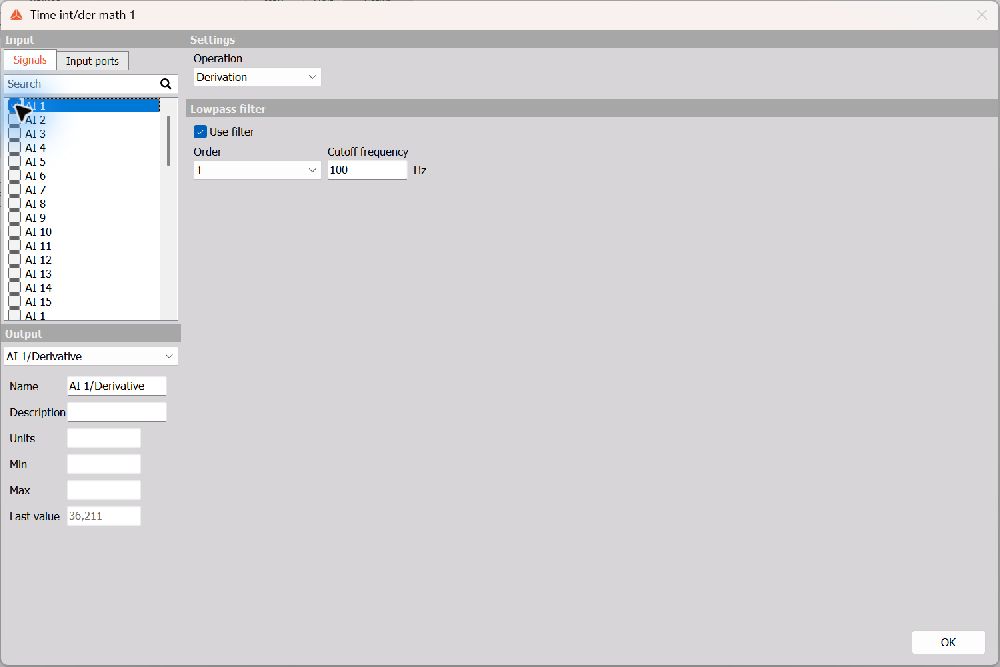
Task: Check the AI 7 signal checkbox
Action: pos(14,190)
